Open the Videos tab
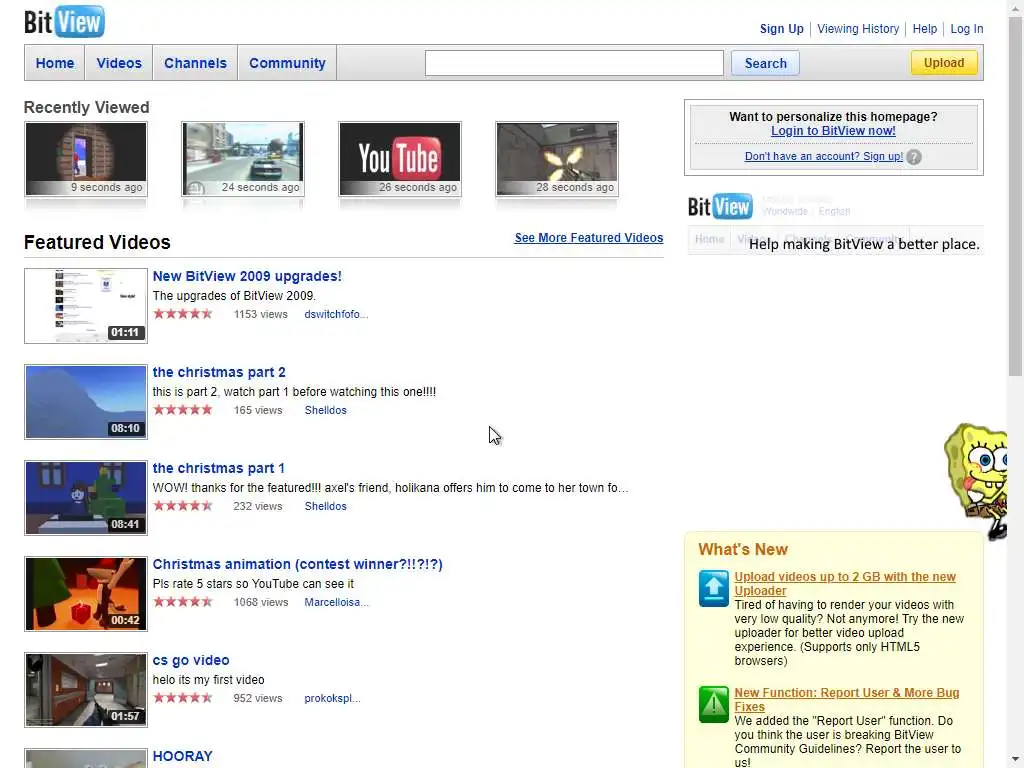Image resolution: width=1024 pixels, height=768 pixels. click(119, 63)
